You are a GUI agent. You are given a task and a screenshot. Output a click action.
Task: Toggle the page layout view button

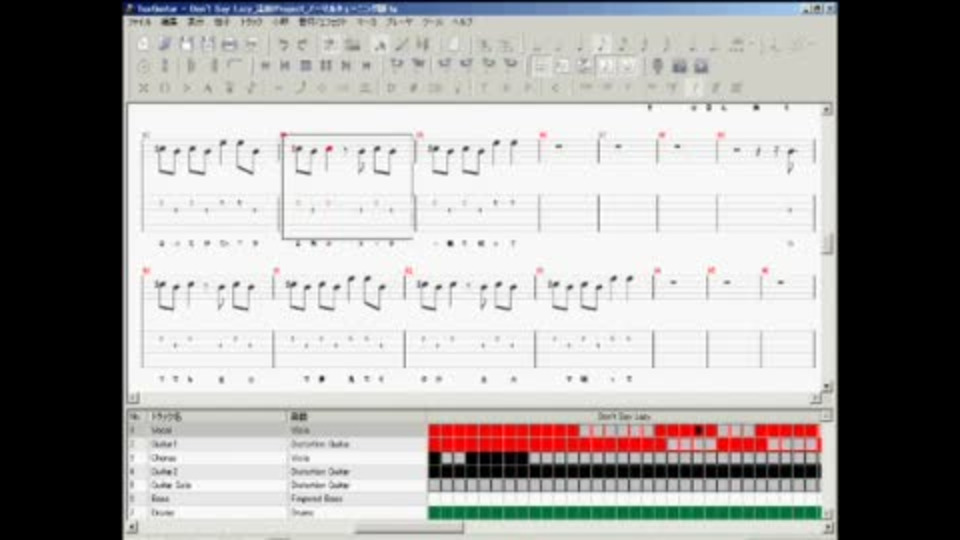540,66
